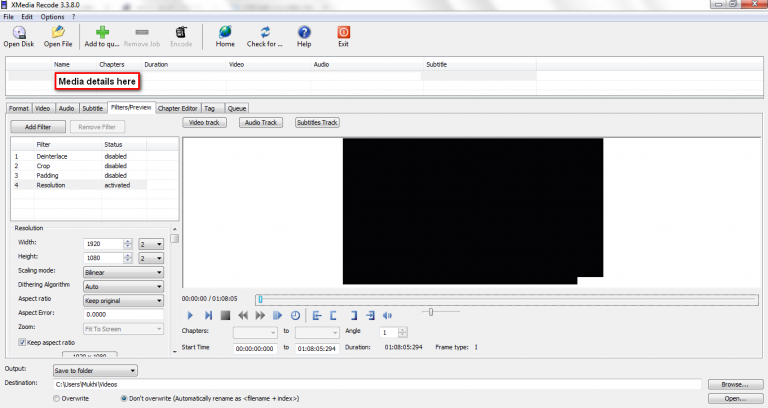Click the Encode toolbar icon
This screenshot has width=768, height=408.
[181, 32]
